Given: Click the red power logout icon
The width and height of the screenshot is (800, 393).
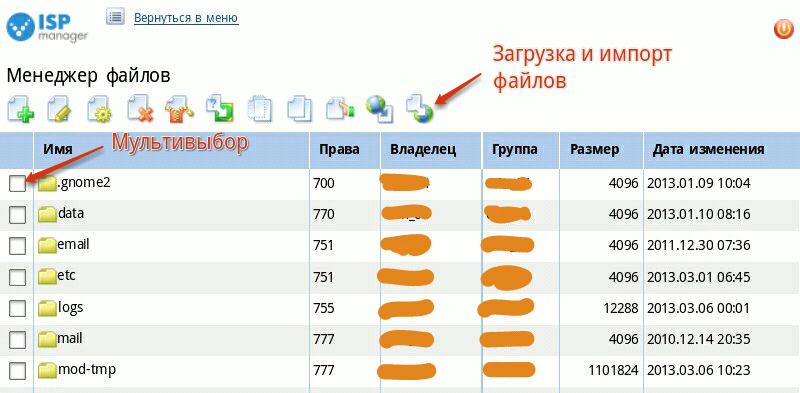Looking at the screenshot, I should point(783,30).
